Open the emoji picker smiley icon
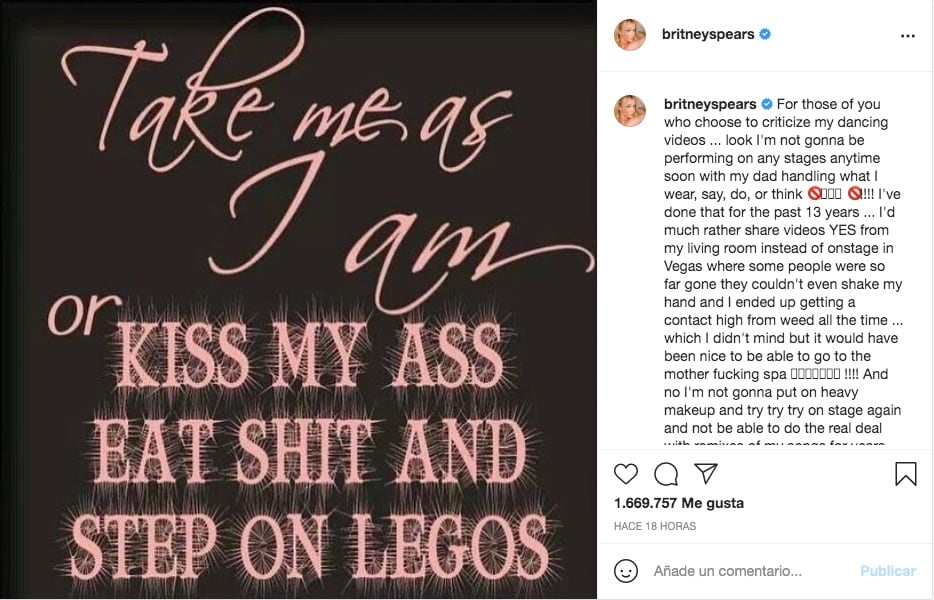 [626, 571]
